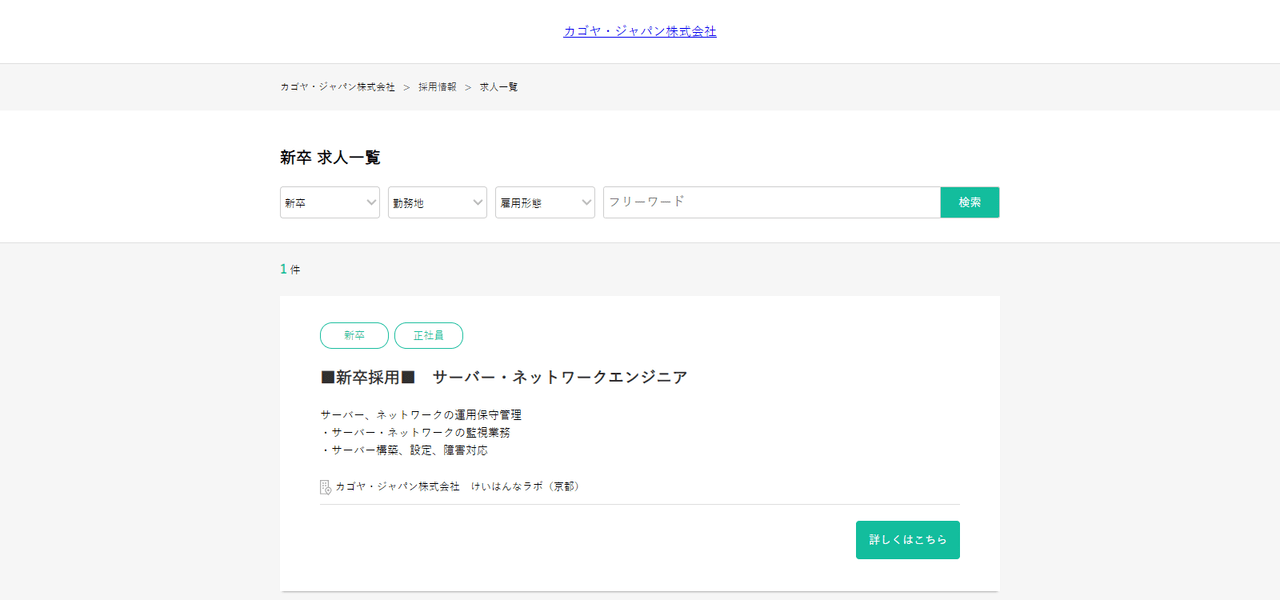Go to カゴヤ・ジャパン株式会社 in the breadcrumb
Viewport: 1280px width, 600px height.
337,87
